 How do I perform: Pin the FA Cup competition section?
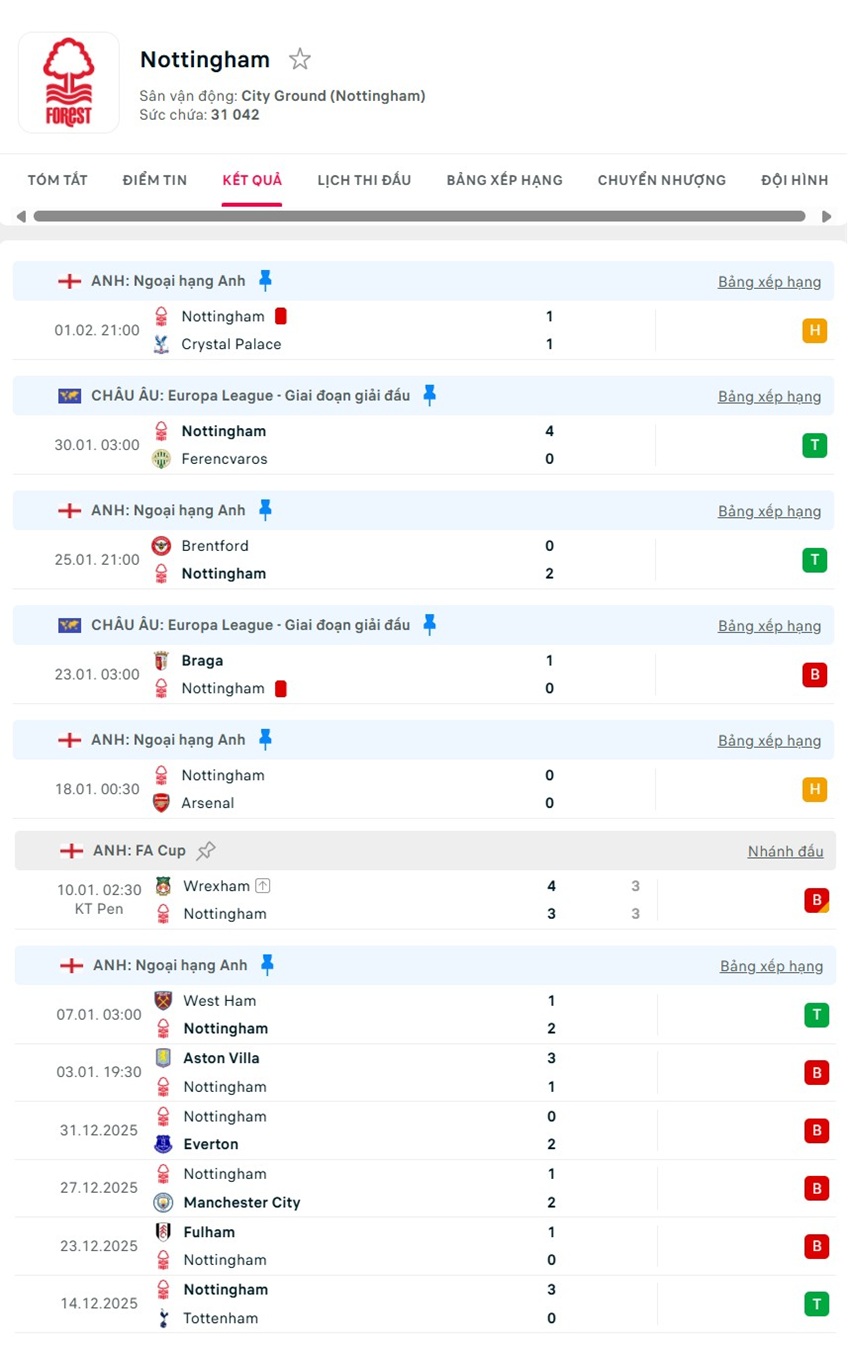pos(207,850)
